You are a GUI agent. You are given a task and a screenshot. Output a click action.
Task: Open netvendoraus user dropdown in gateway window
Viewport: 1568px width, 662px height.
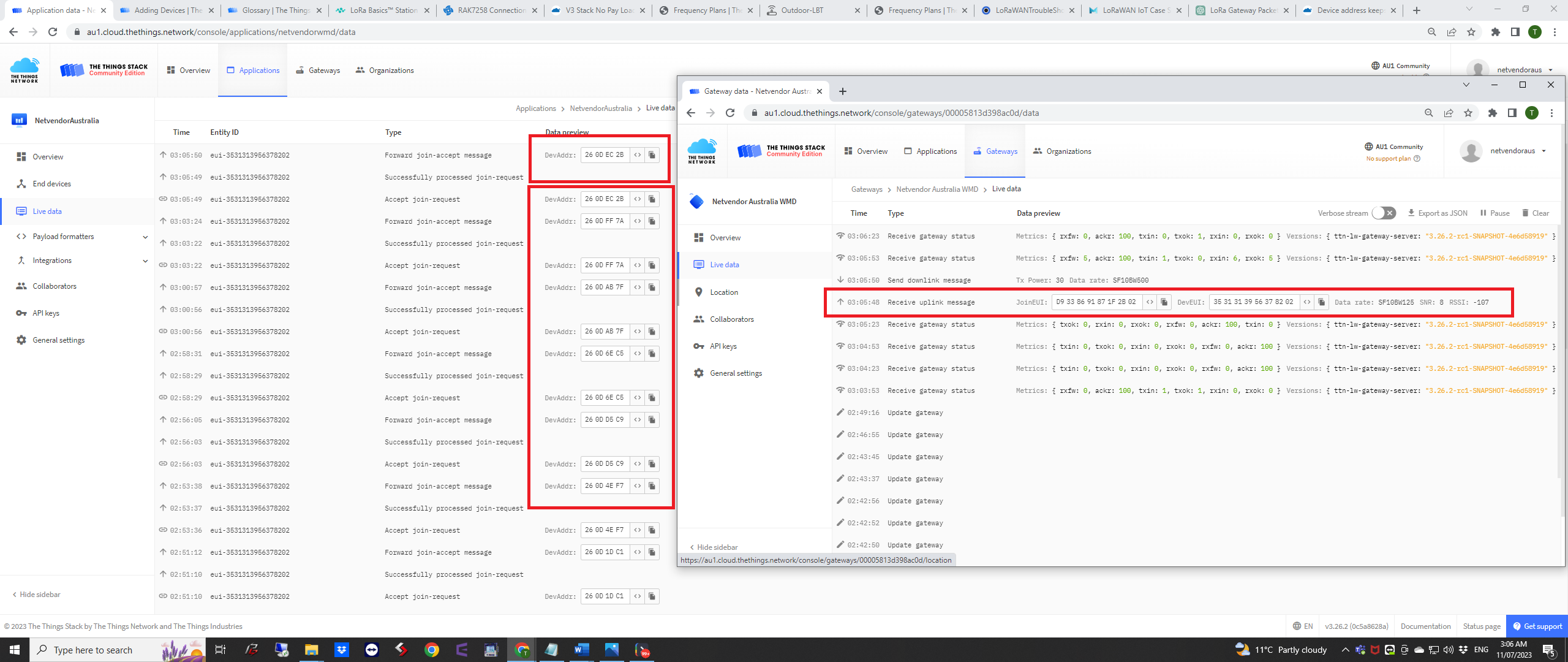click(x=1504, y=151)
